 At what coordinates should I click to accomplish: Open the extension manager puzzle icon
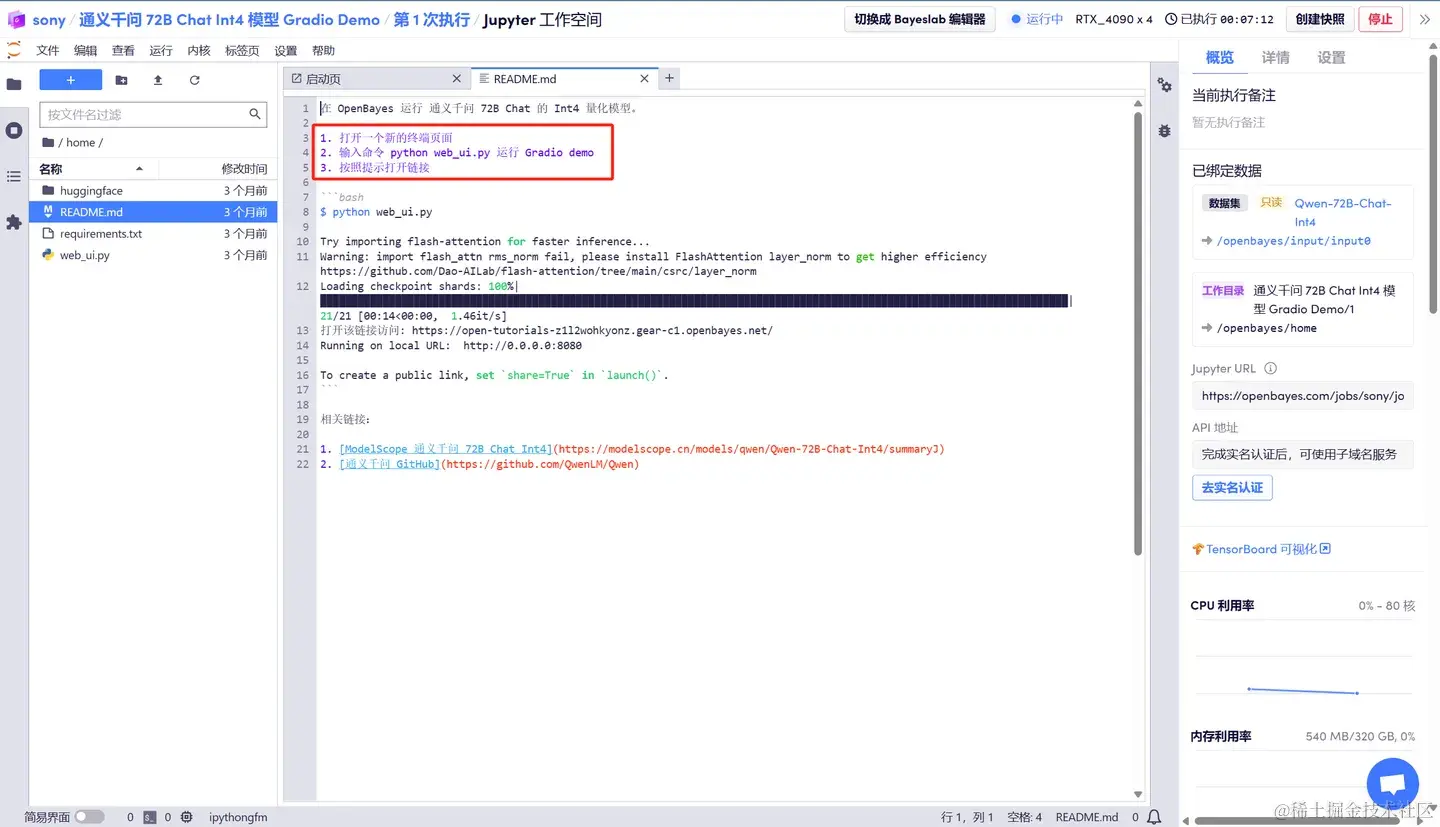tap(14, 222)
